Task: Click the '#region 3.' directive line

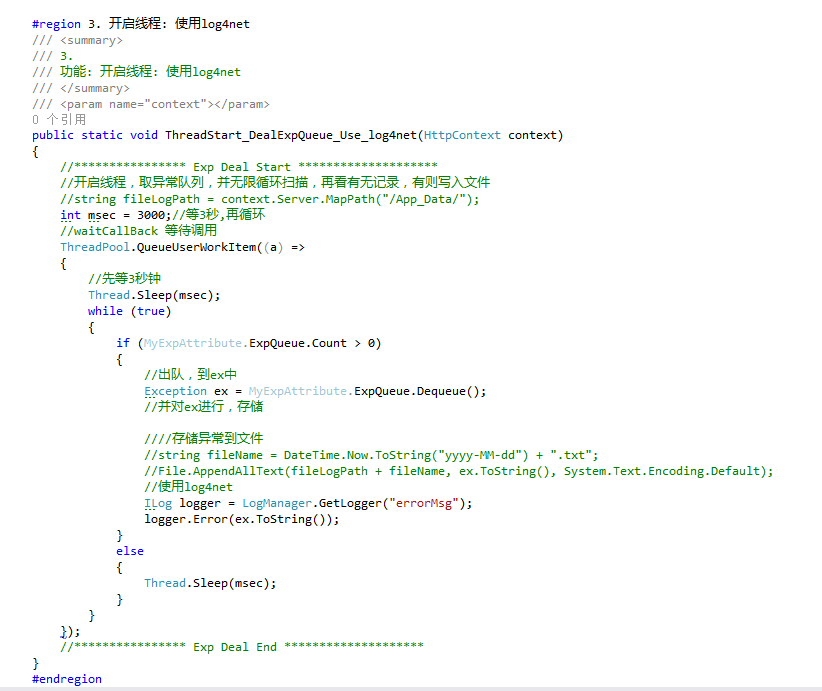Action: [x=140, y=24]
